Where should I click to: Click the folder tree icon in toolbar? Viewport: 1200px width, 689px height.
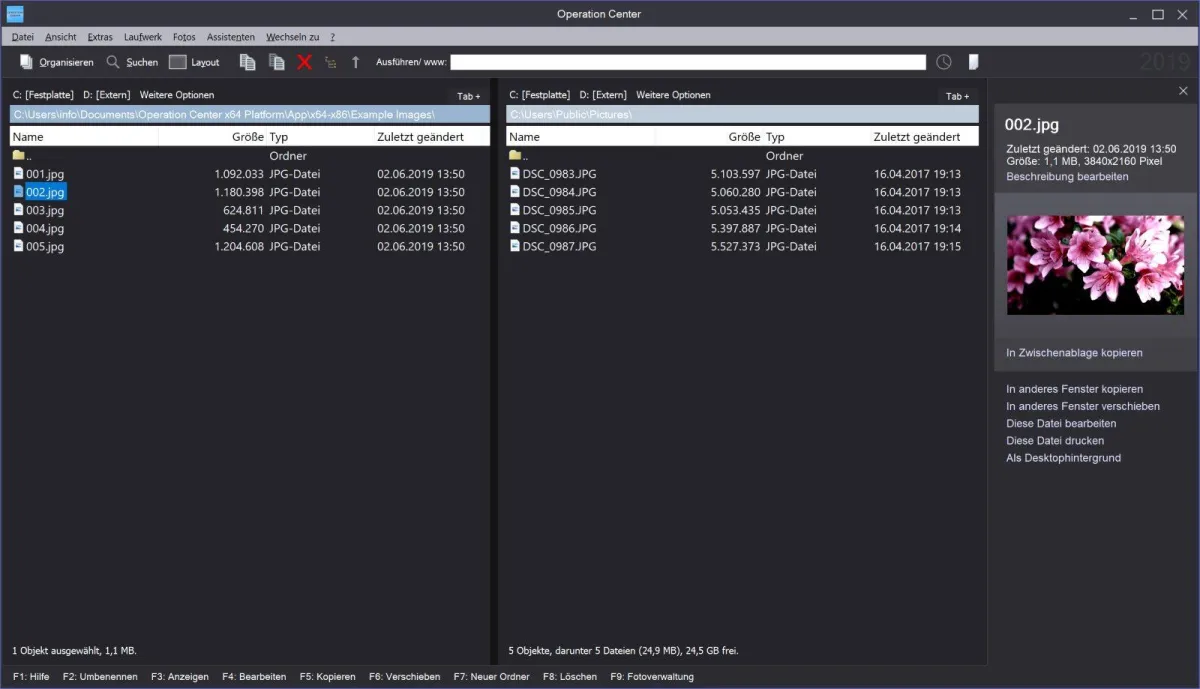click(x=331, y=62)
